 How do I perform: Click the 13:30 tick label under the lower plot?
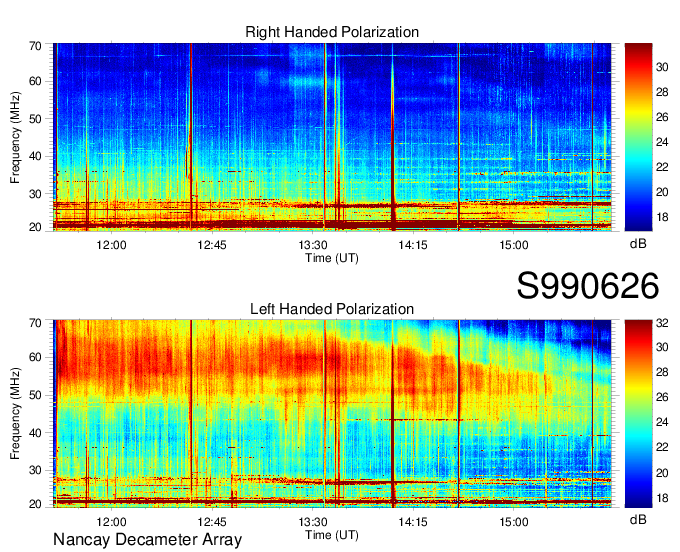coord(313,522)
